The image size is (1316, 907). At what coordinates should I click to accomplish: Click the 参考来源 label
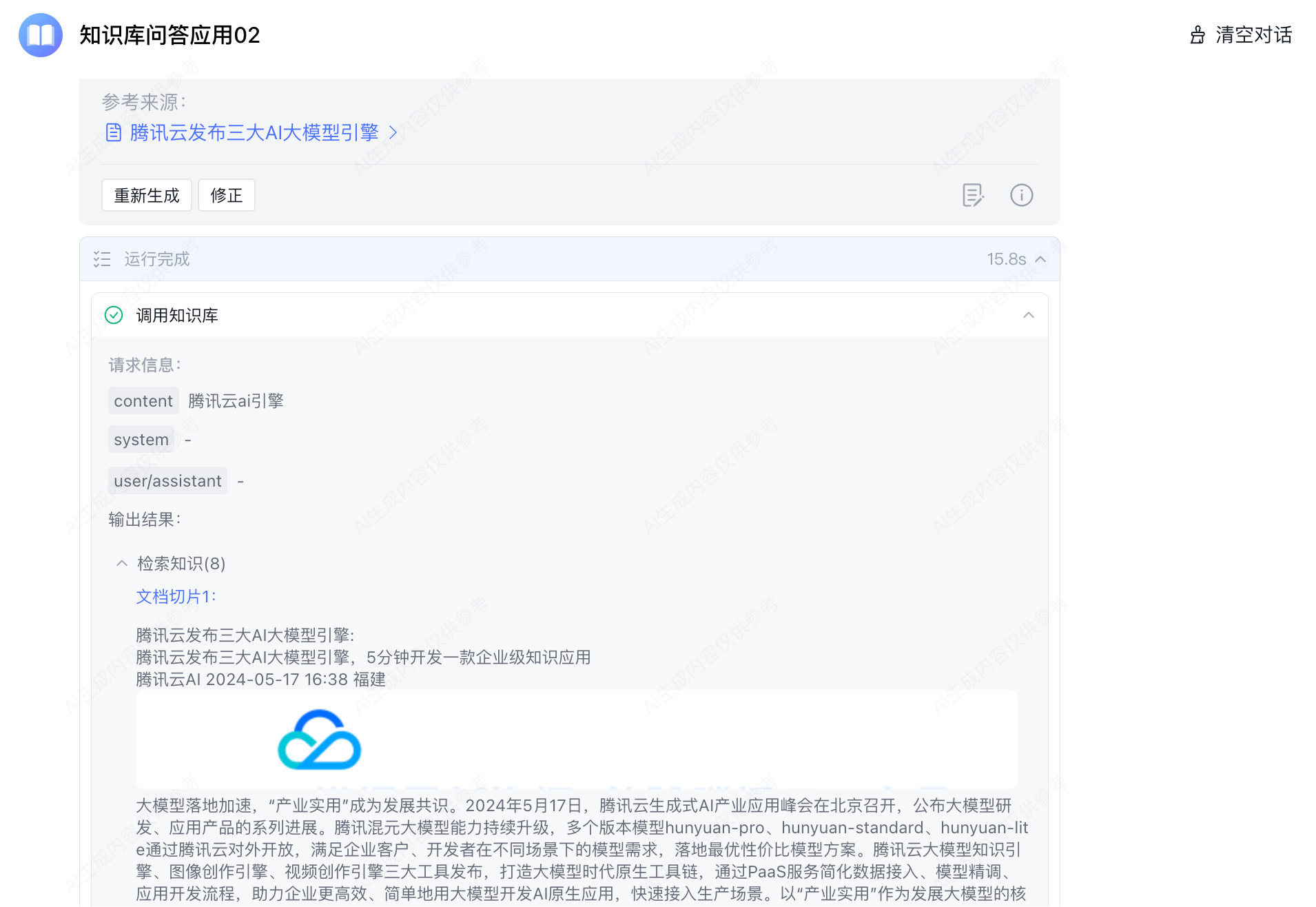[x=144, y=102]
